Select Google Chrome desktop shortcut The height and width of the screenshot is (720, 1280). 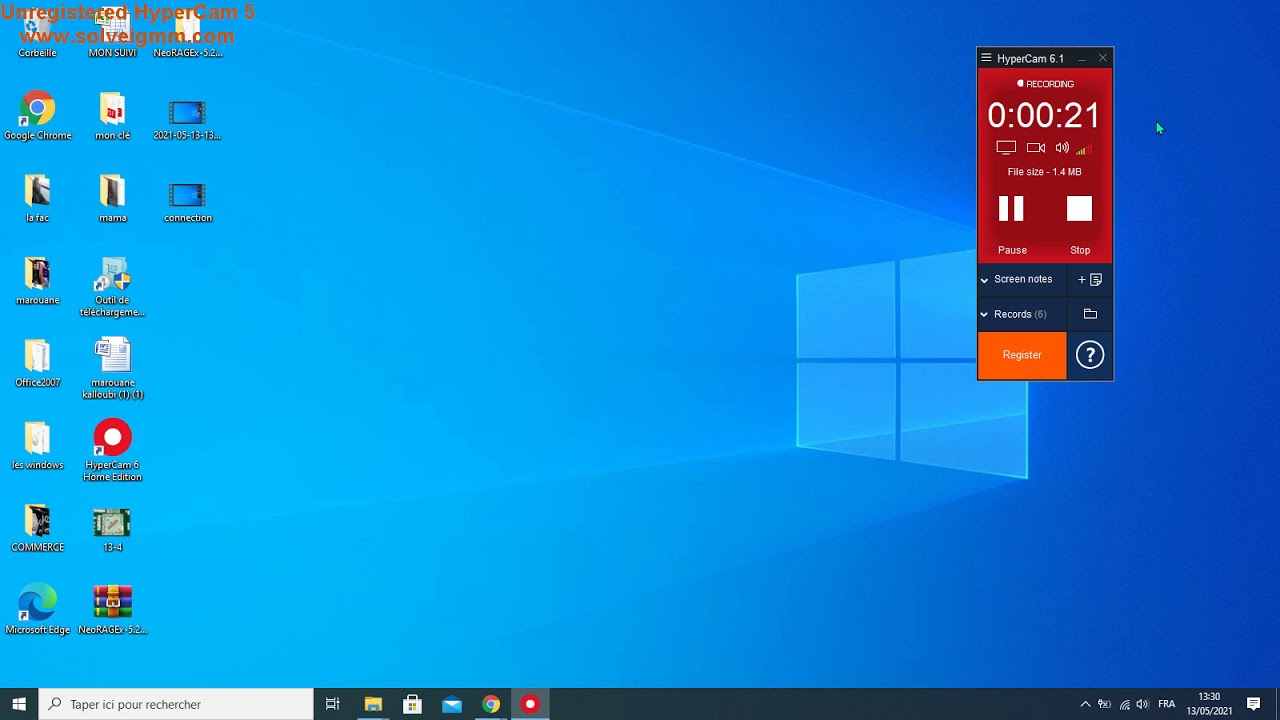coord(37,116)
